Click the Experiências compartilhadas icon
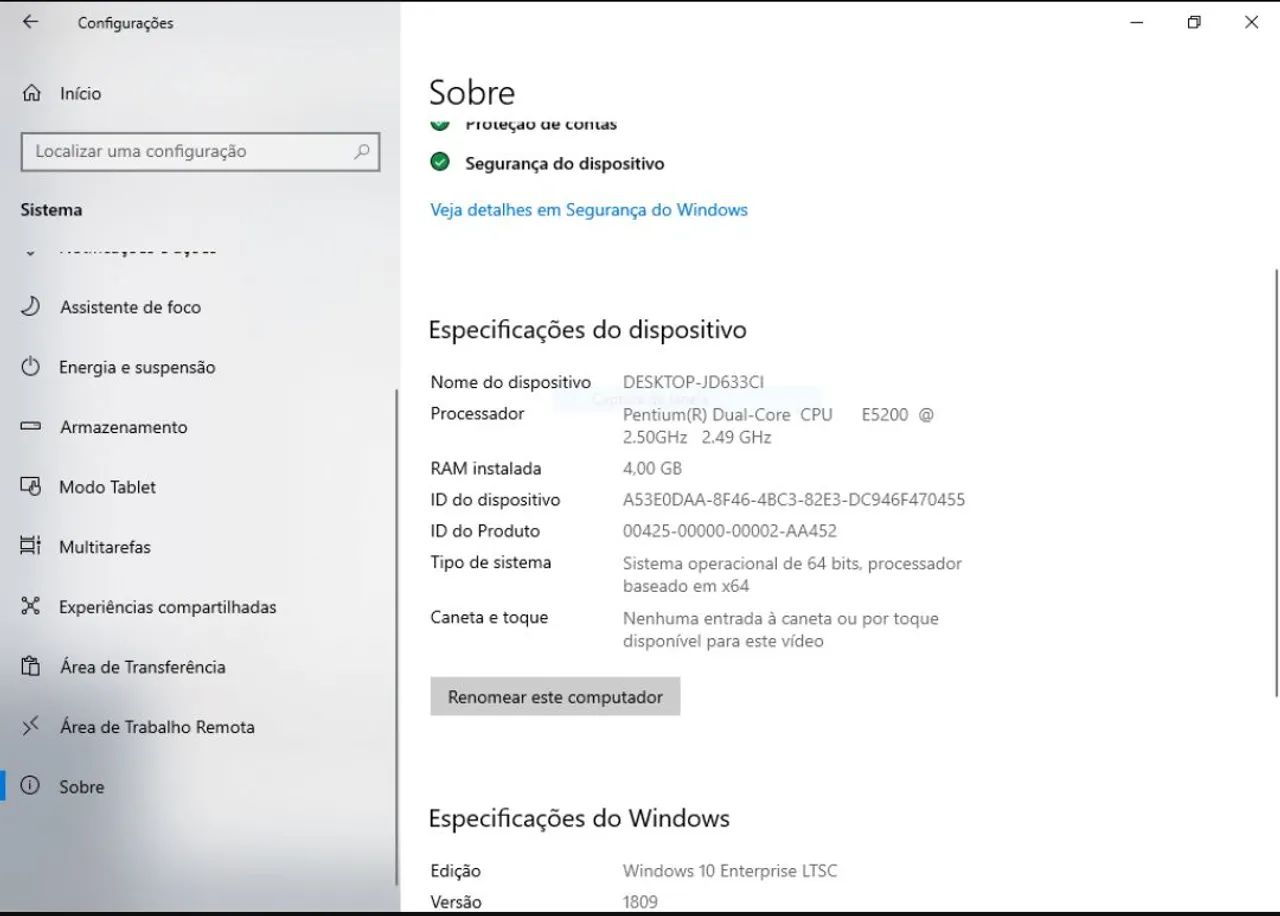The height and width of the screenshot is (916, 1280). point(31,607)
